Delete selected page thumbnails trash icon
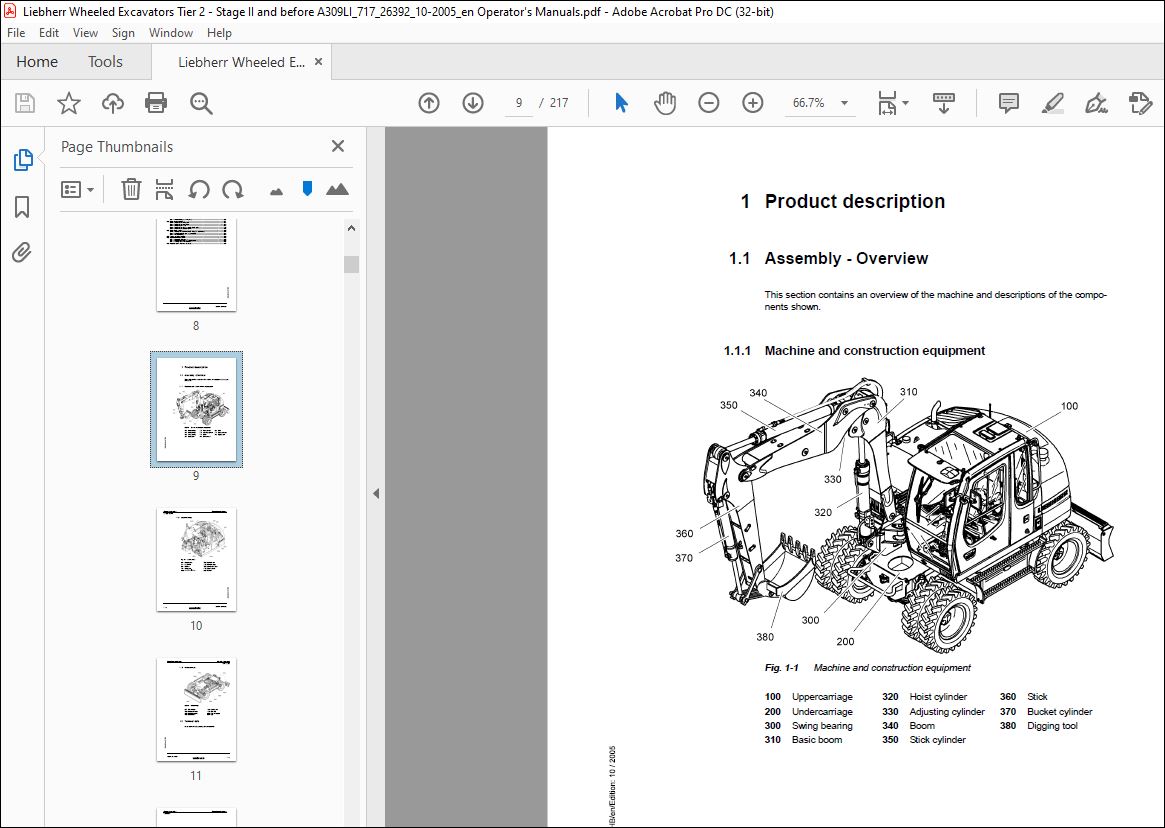The width and height of the screenshot is (1165, 828). pyautogui.click(x=131, y=189)
